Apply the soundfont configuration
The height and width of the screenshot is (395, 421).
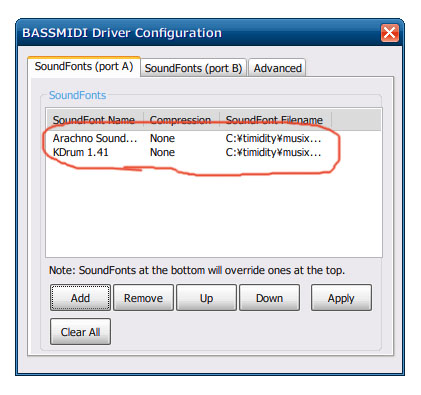(x=341, y=298)
